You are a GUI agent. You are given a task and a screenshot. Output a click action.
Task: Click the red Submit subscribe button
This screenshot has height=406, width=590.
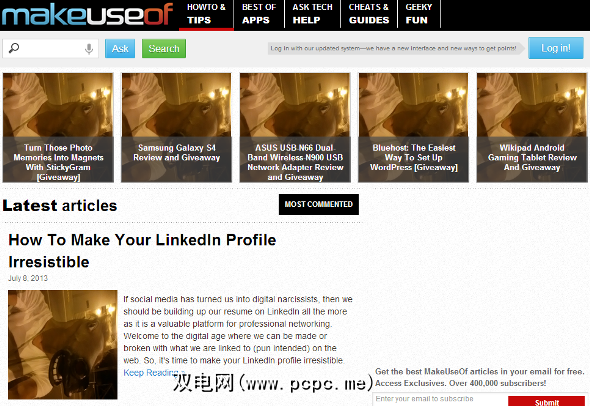click(546, 401)
